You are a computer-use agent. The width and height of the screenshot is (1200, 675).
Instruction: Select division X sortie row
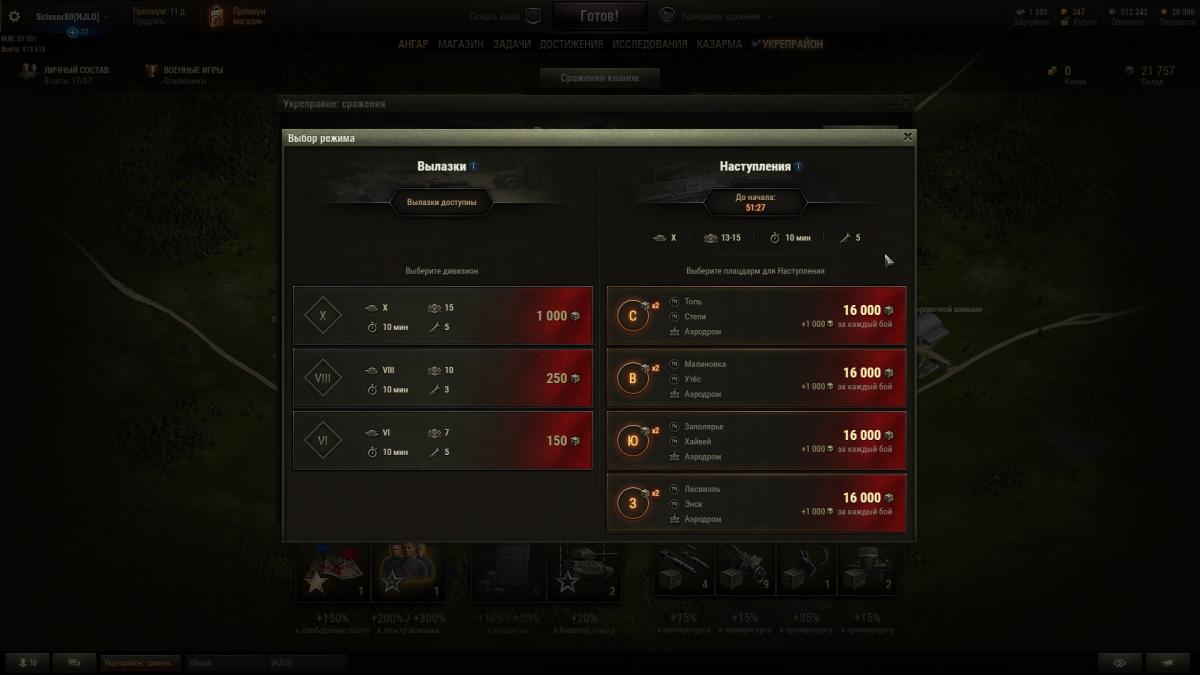tap(443, 316)
